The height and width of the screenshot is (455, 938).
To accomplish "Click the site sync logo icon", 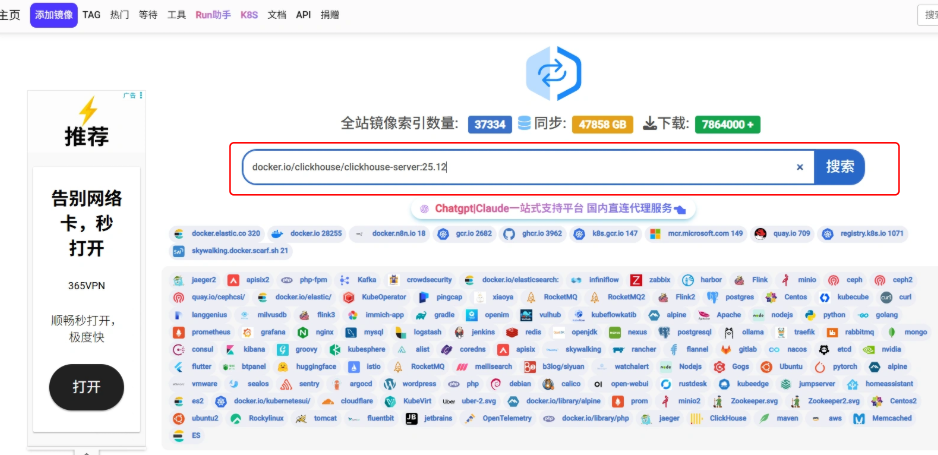I will coord(553,74).
